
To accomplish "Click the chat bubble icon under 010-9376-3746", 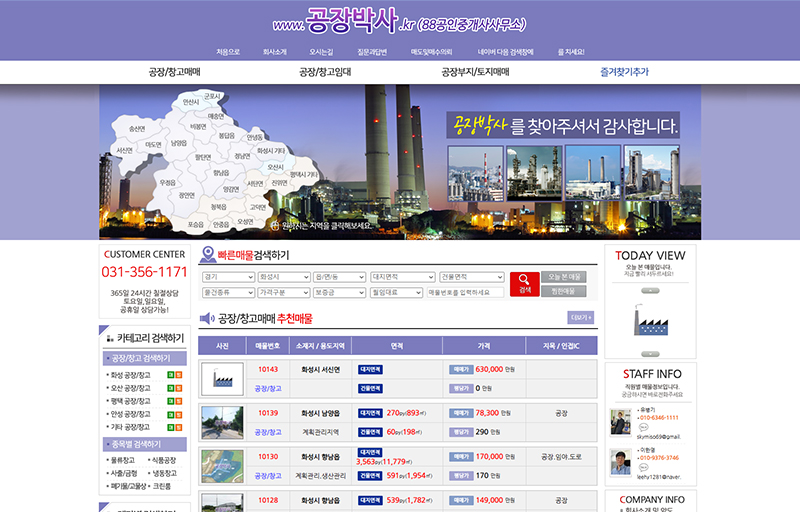I will point(643,467).
